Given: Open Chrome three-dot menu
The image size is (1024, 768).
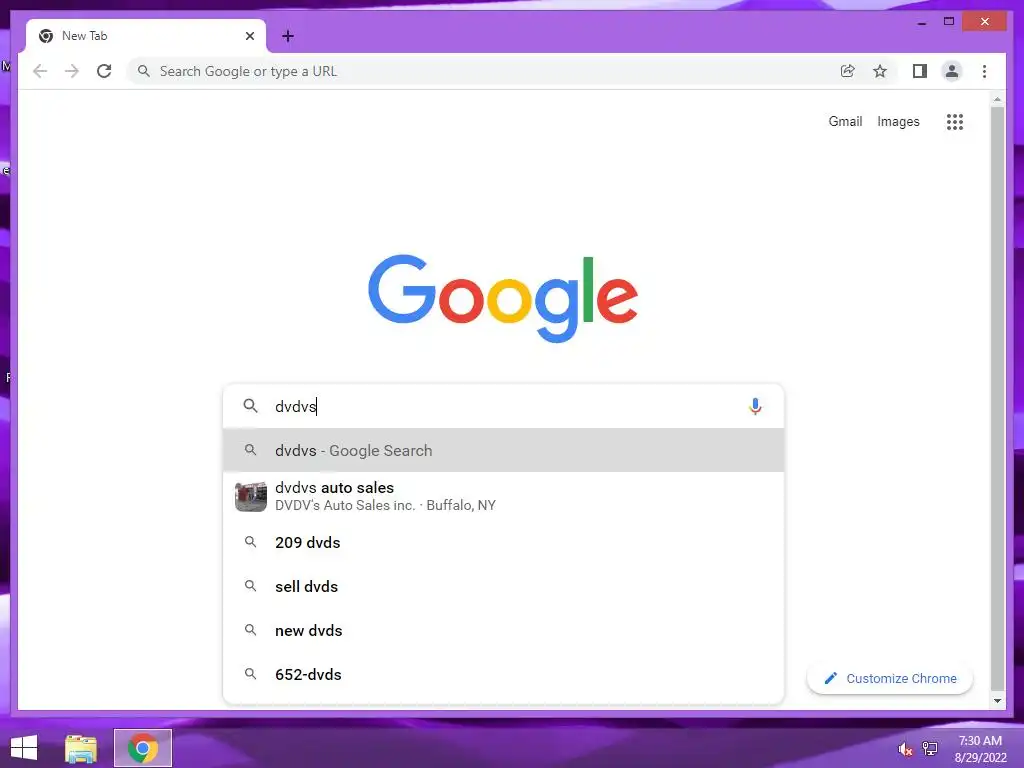Looking at the screenshot, I should click(984, 71).
